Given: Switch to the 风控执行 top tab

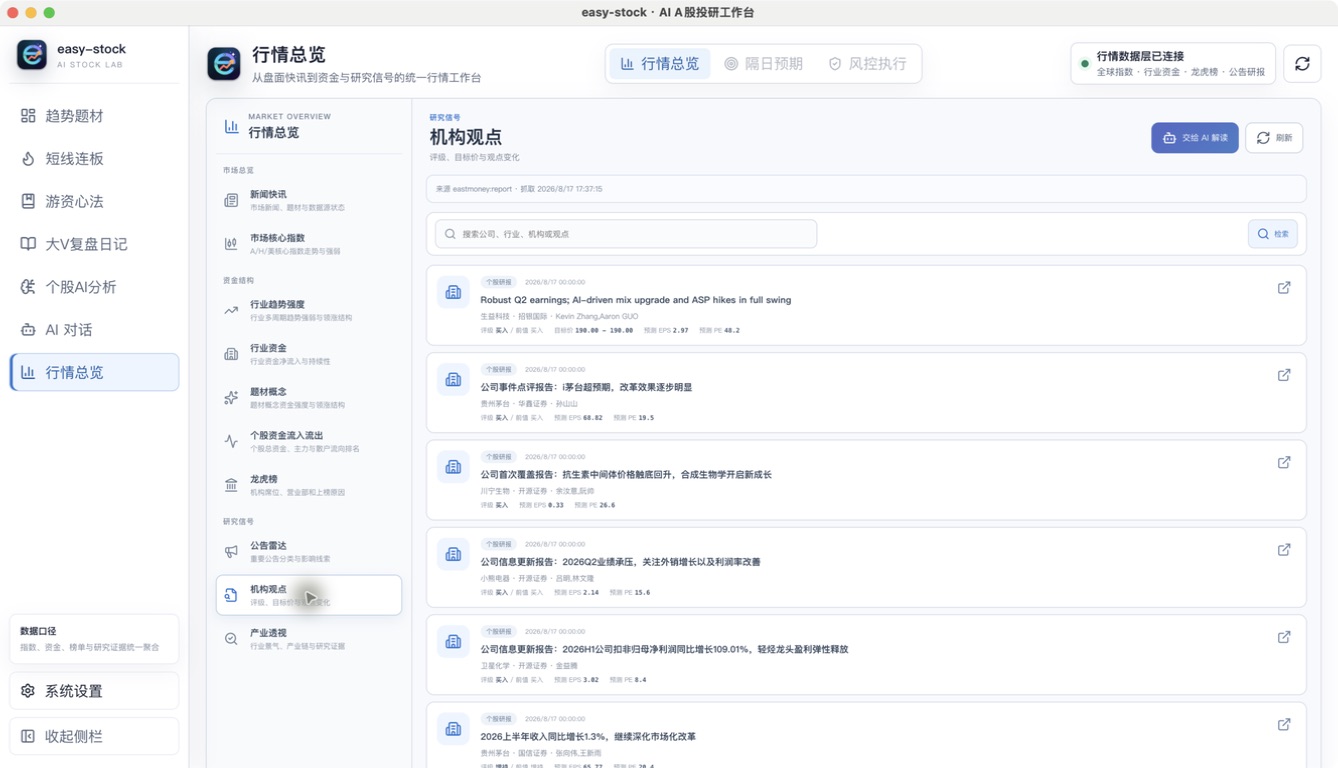Looking at the screenshot, I should click(867, 64).
